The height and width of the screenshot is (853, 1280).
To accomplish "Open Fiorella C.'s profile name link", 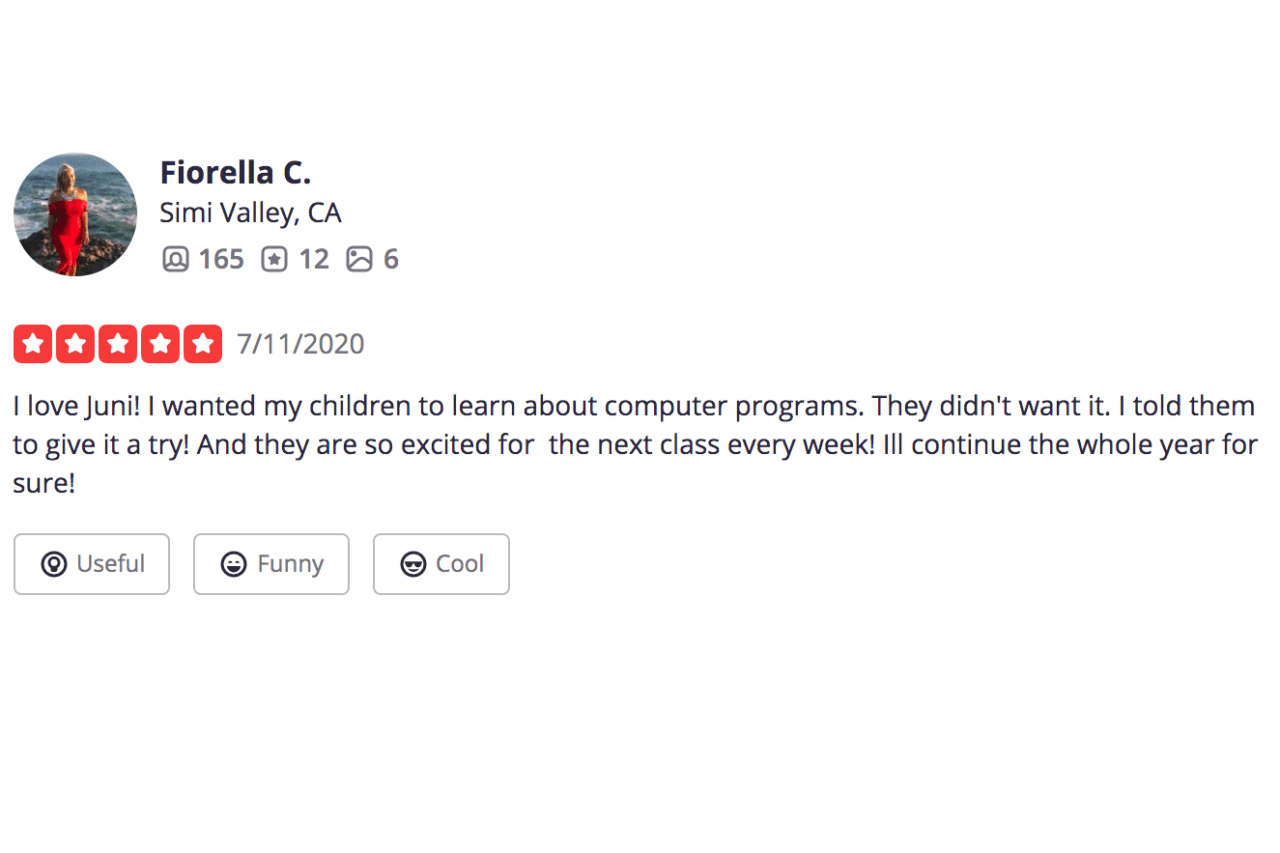I will [235, 172].
